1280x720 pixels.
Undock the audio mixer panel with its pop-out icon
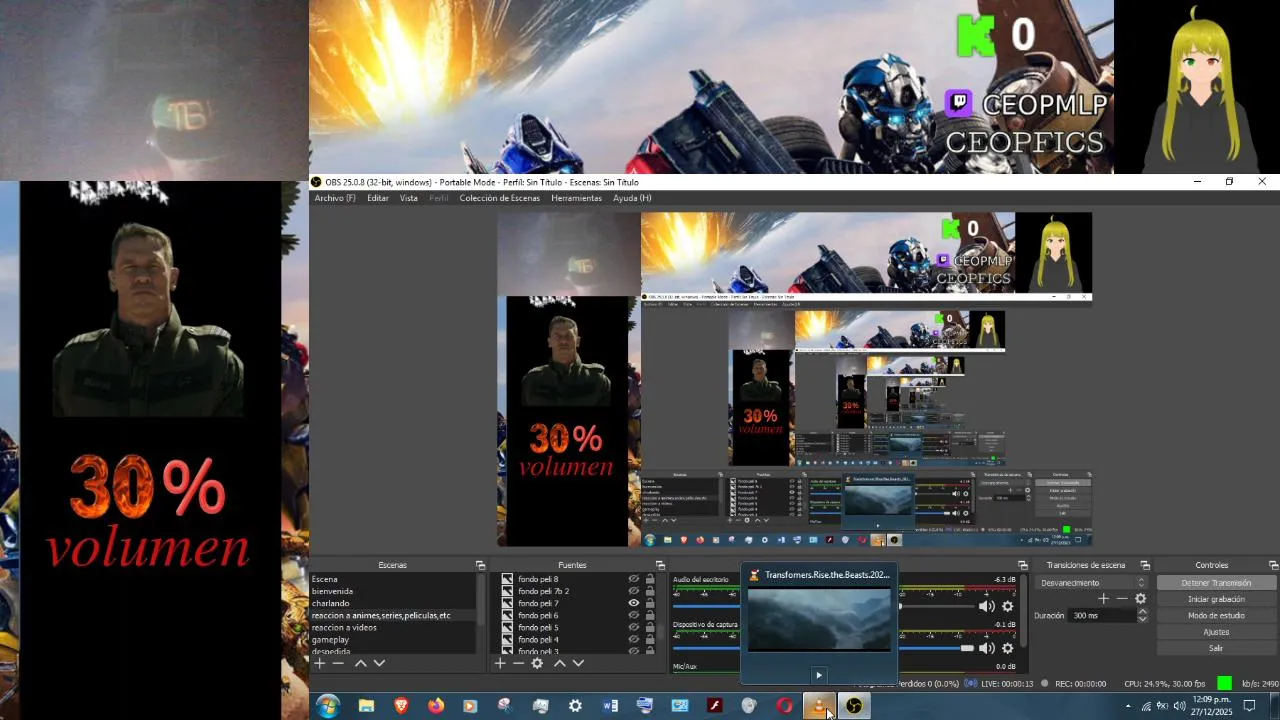coord(1022,565)
